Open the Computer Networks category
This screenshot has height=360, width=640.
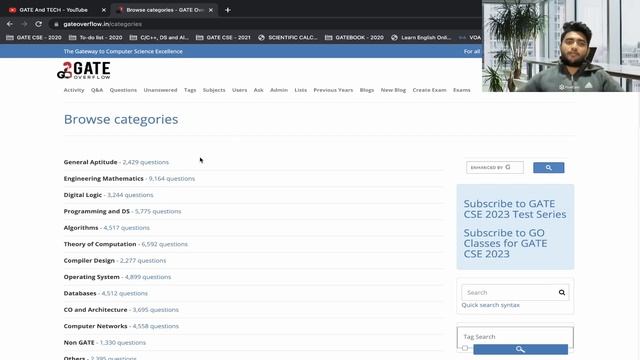(x=96, y=326)
